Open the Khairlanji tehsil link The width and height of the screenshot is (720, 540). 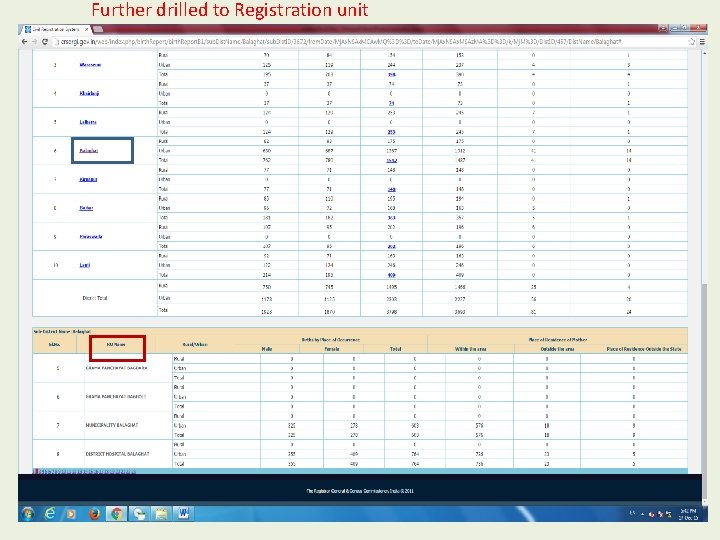(x=89, y=93)
